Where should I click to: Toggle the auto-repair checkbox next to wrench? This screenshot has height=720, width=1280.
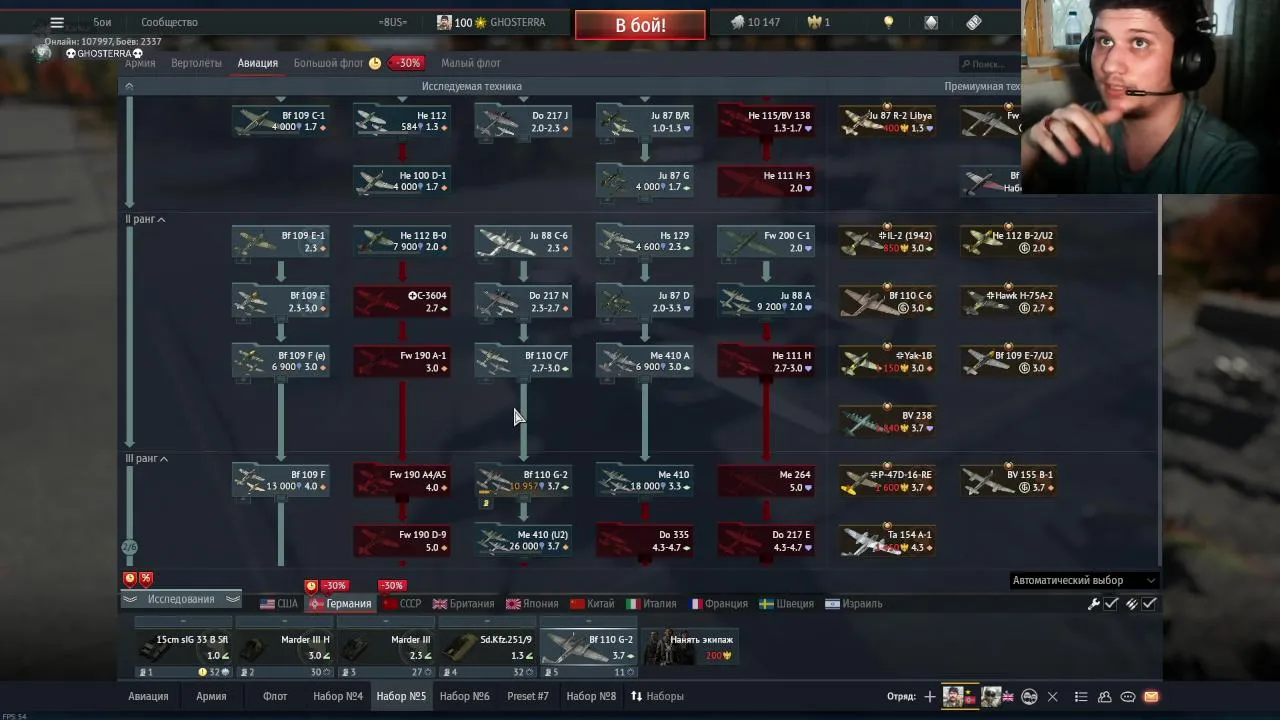(1111, 604)
